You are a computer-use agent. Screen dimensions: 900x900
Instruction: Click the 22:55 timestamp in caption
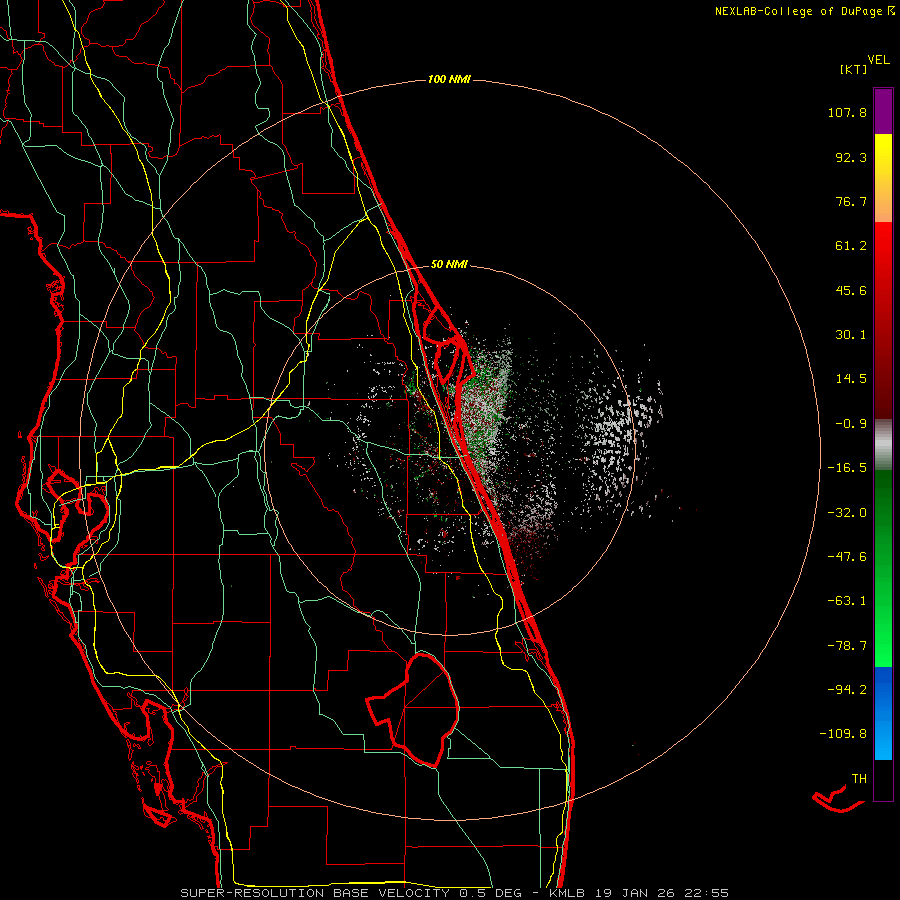tap(707, 893)
